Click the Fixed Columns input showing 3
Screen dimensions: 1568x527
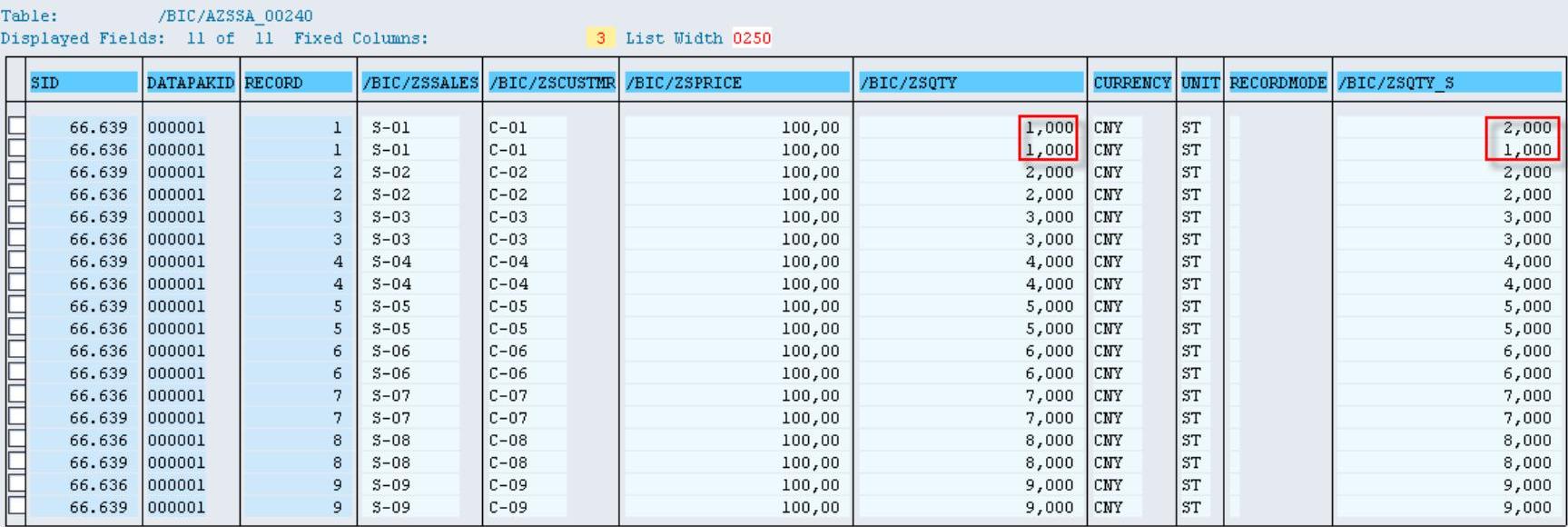[x=599, y=38]
